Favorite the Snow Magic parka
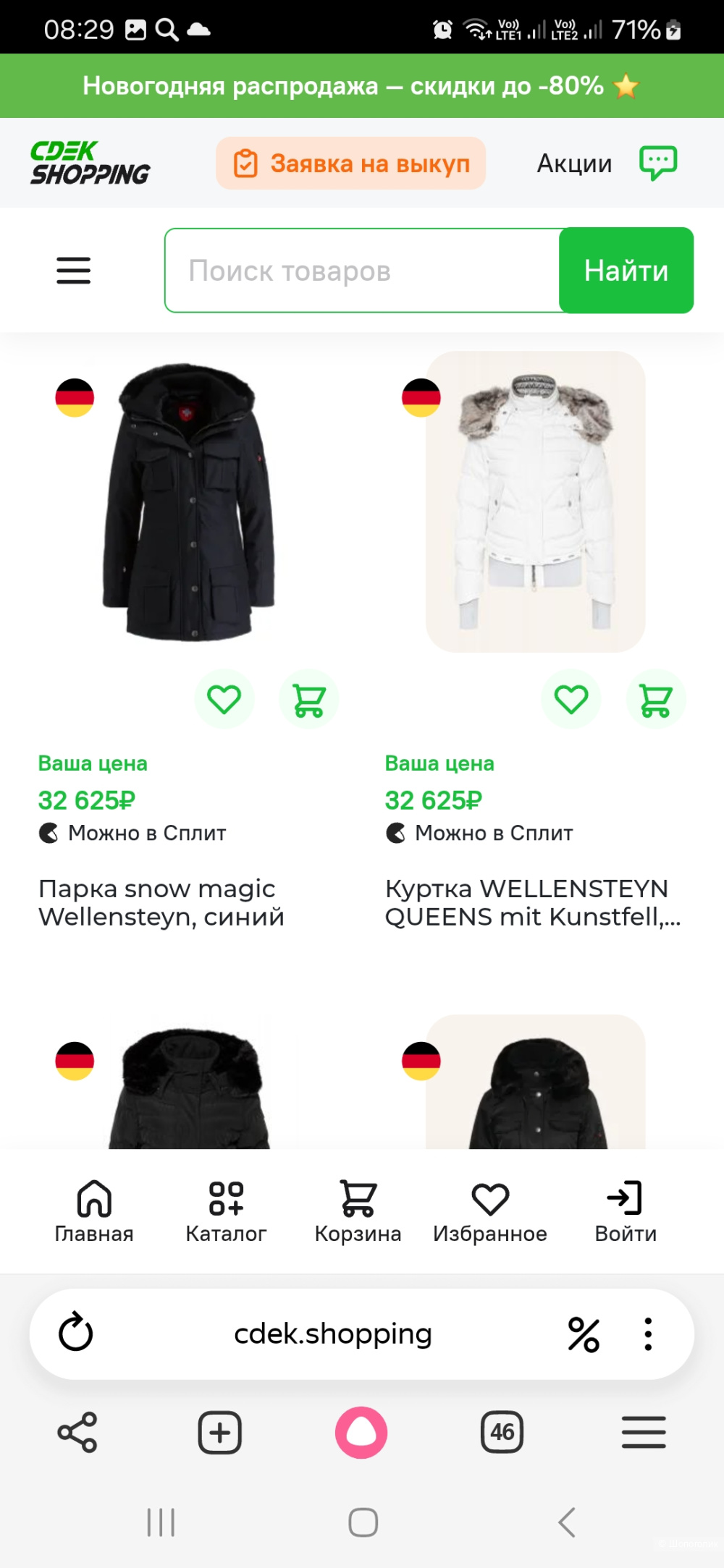The image size is (724, 1568). (x=224, y=700)
